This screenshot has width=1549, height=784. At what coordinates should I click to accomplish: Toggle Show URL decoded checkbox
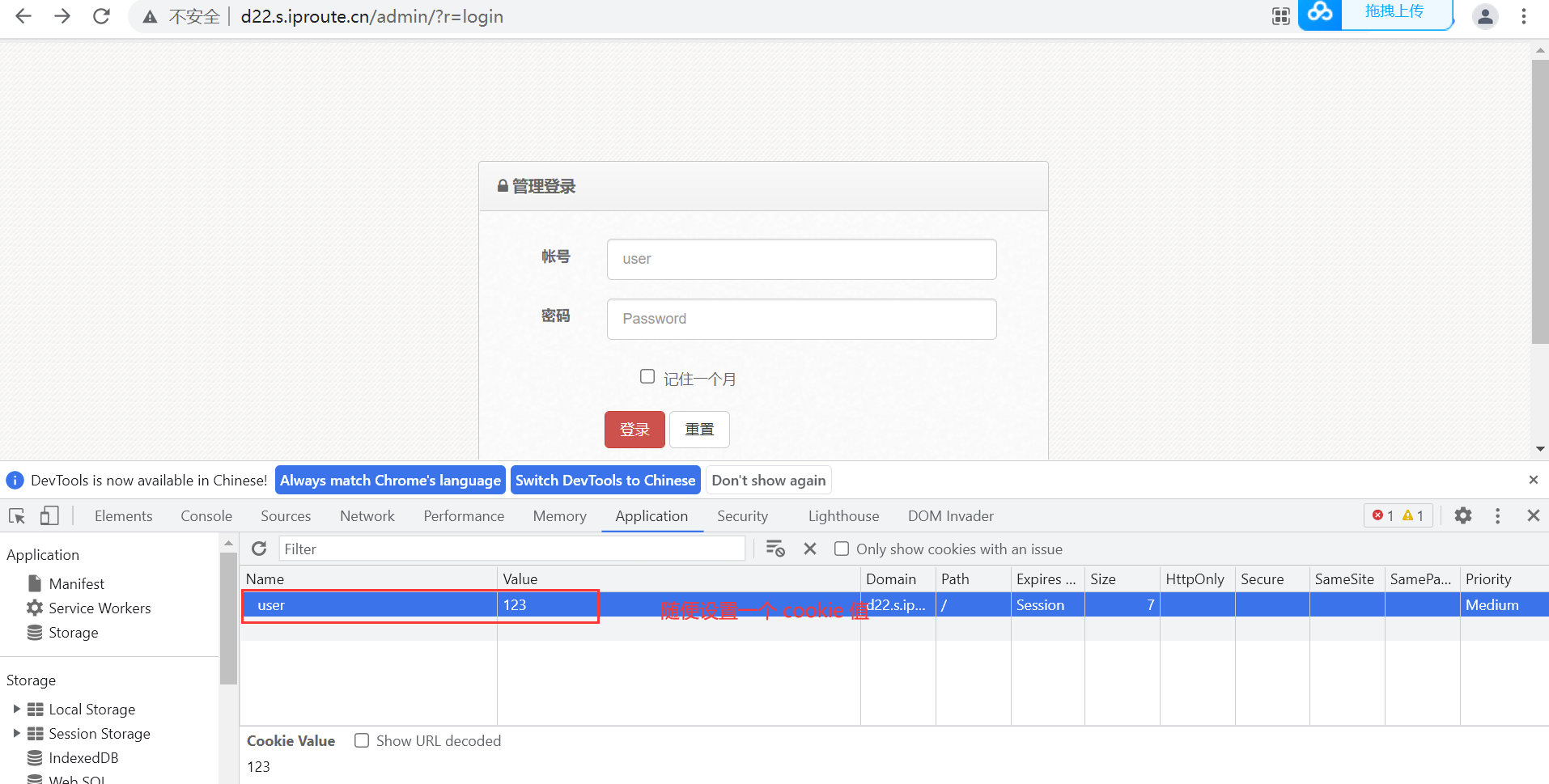pos(362,740)
